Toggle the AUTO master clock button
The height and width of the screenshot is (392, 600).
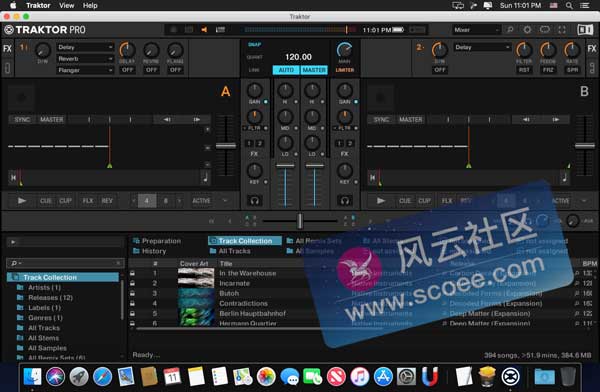point(286,70)
